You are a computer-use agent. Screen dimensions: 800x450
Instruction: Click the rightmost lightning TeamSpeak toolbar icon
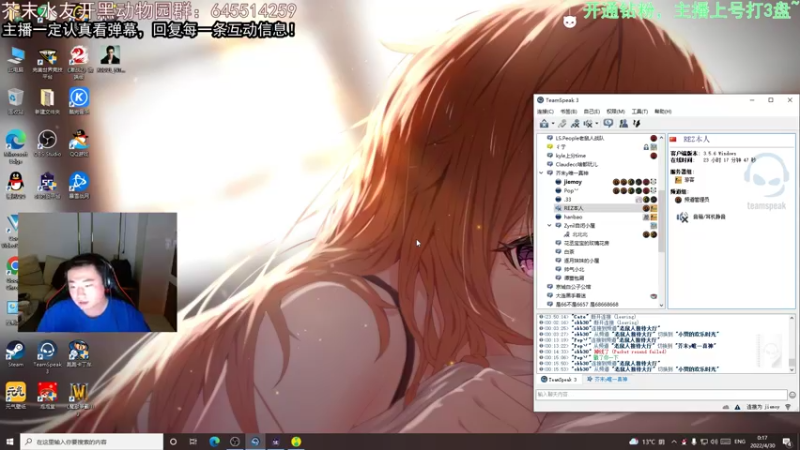pyautogui.click(x=637, y=123)
